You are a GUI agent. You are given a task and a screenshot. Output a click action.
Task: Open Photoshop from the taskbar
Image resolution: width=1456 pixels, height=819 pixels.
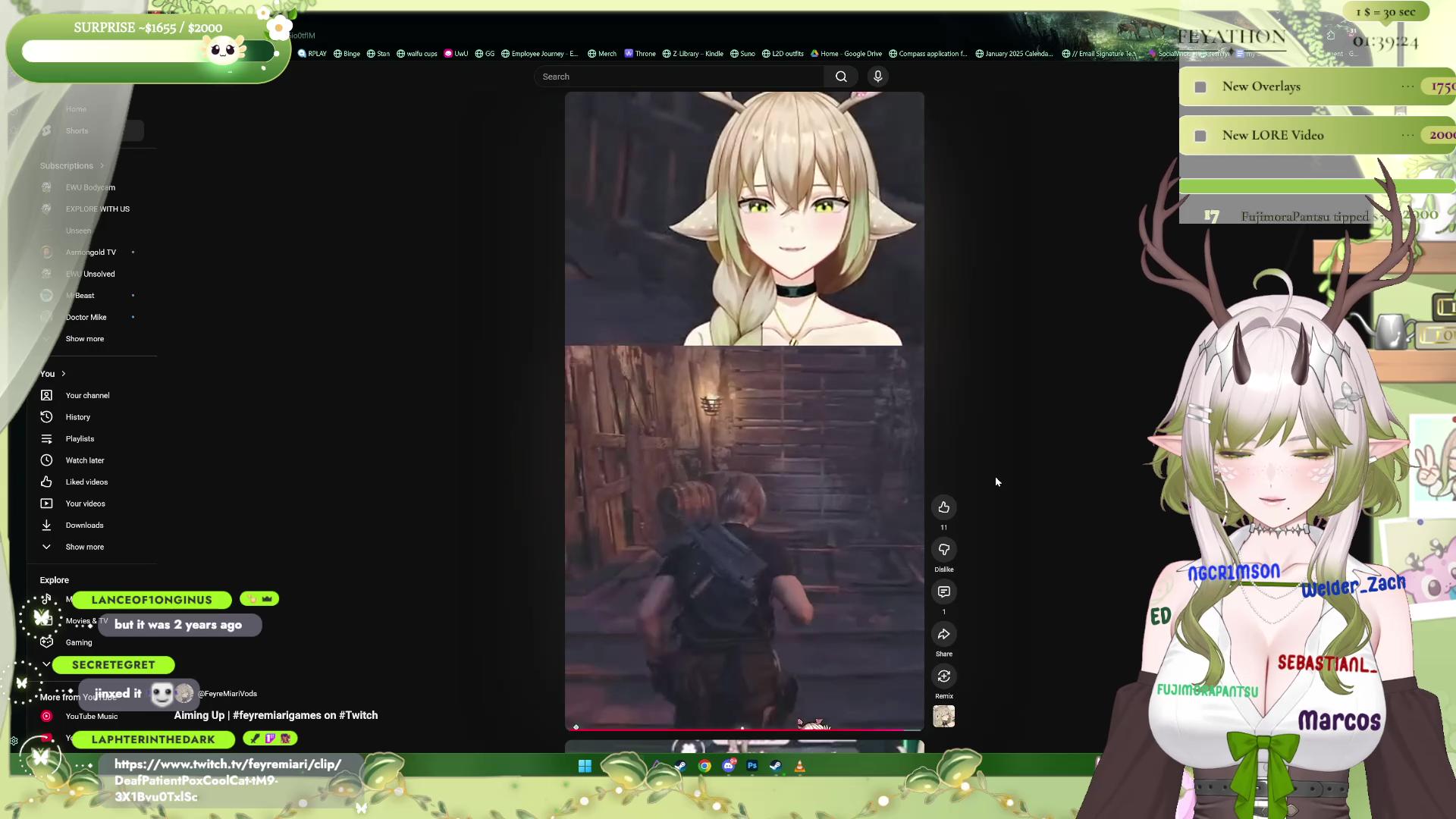click(x=752, y=766)
